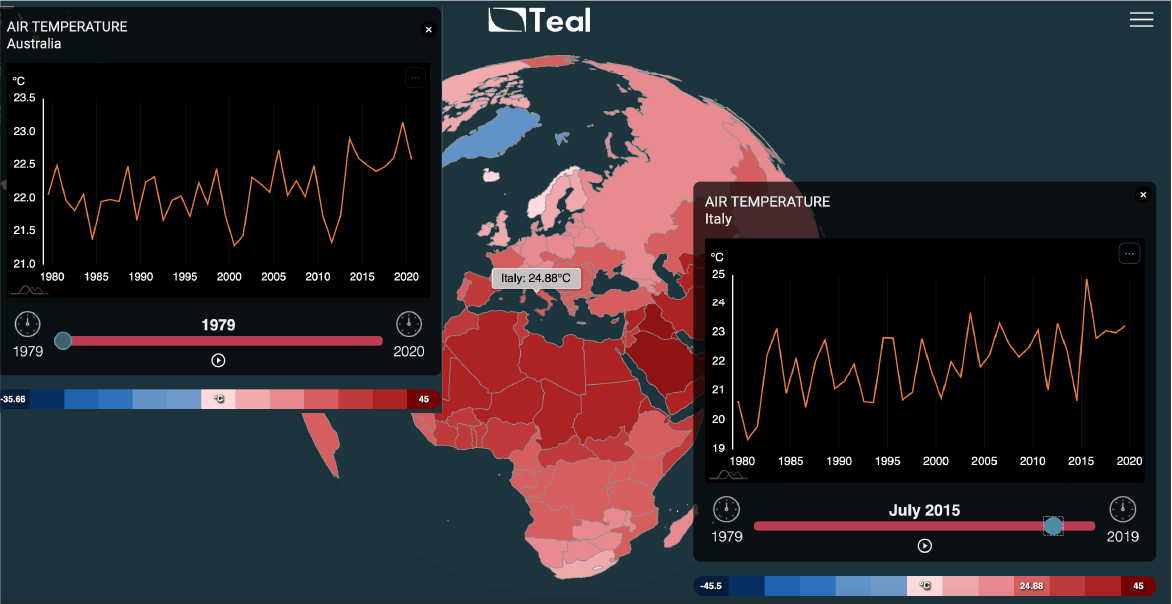This screenshot has width=1172, height=604.
Task: Select Madagascar on the globe
Action: coord(679,529)
